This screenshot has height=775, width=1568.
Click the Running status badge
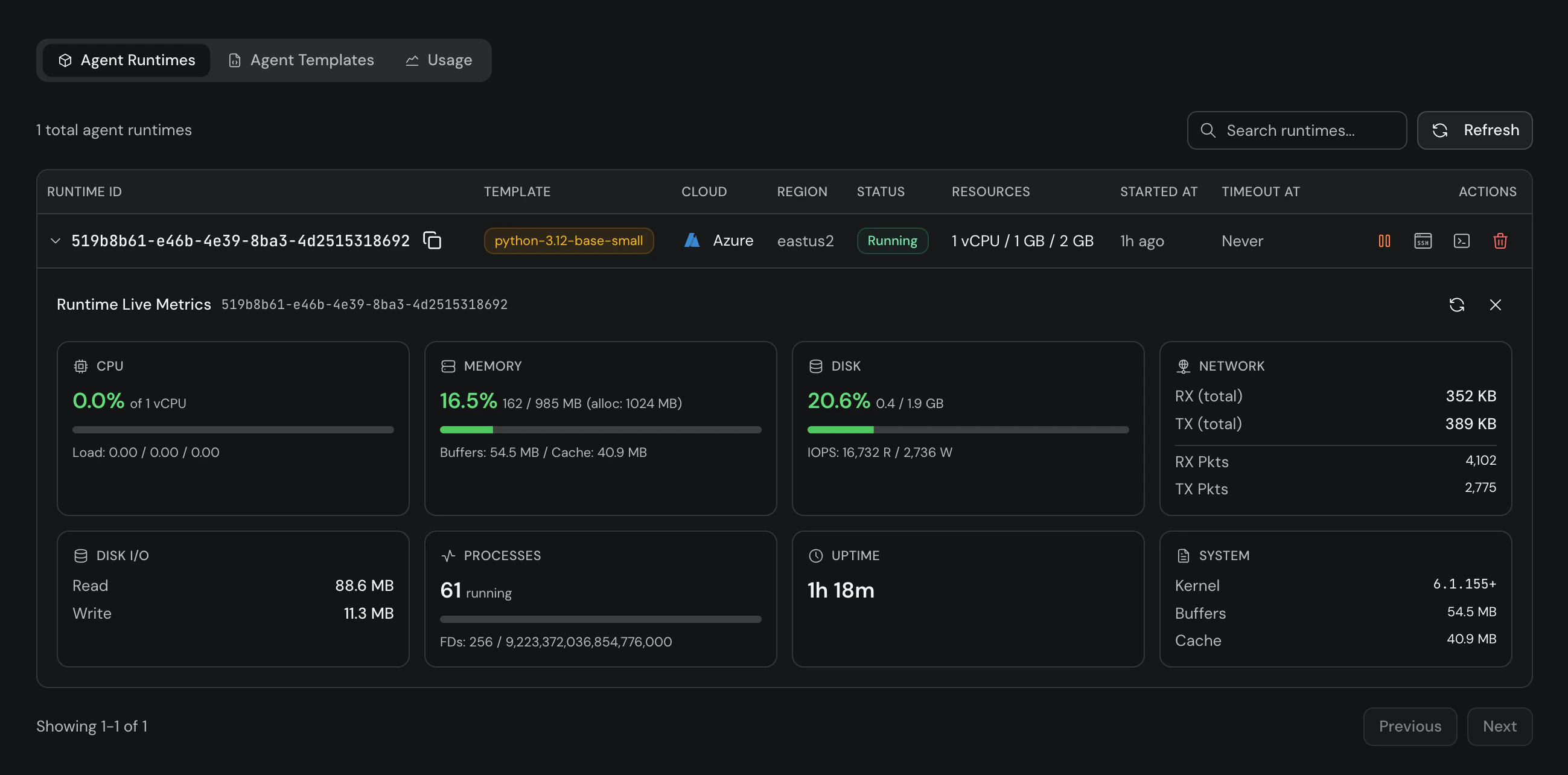893,240
